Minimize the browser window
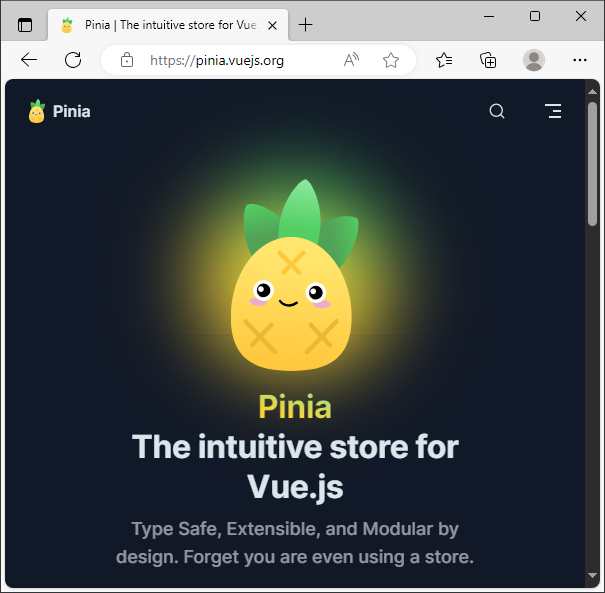Viewport: 605px width, 593px height. pyautogui.click(x=489, y=16)
